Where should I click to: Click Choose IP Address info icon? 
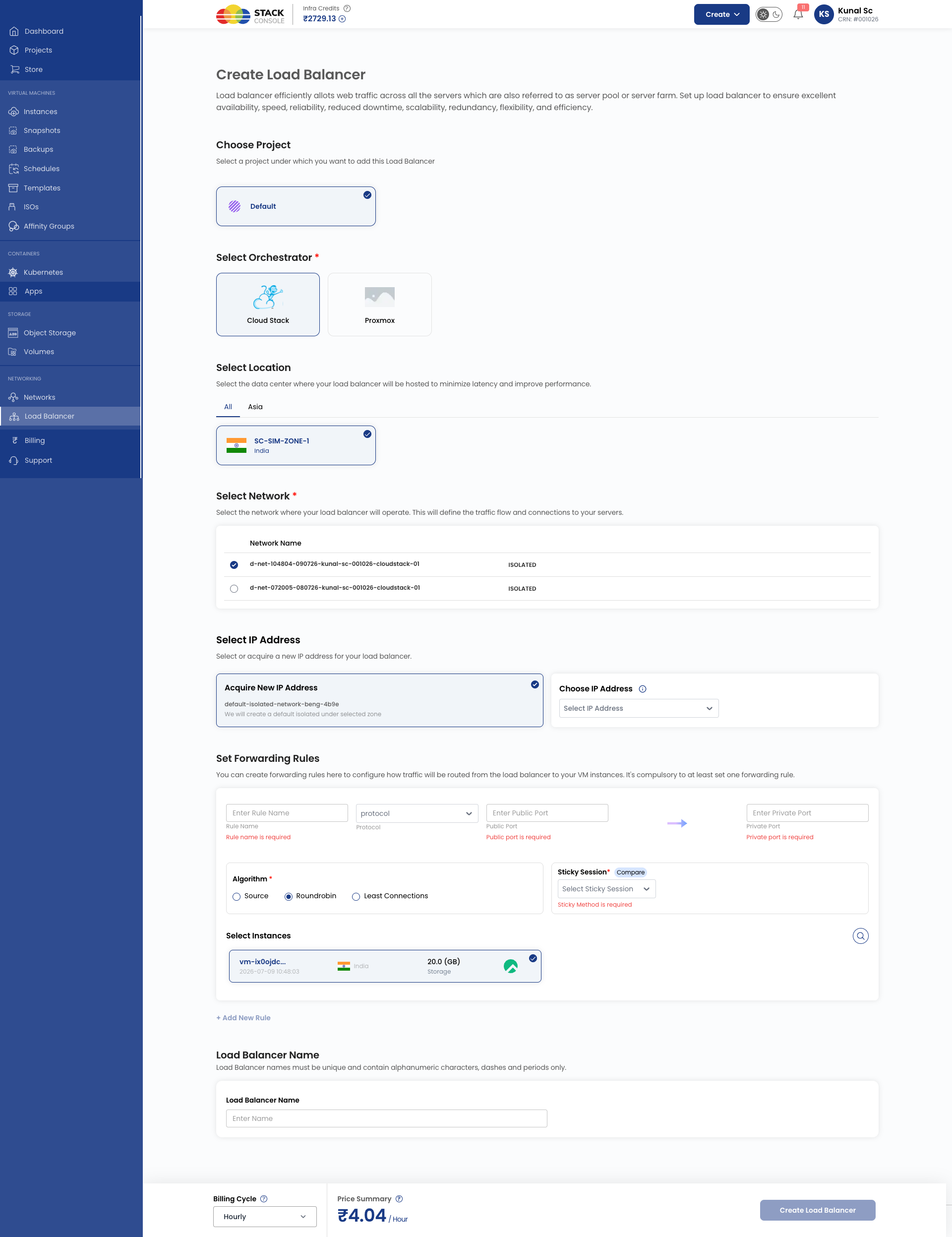click(x=642, y=689)
